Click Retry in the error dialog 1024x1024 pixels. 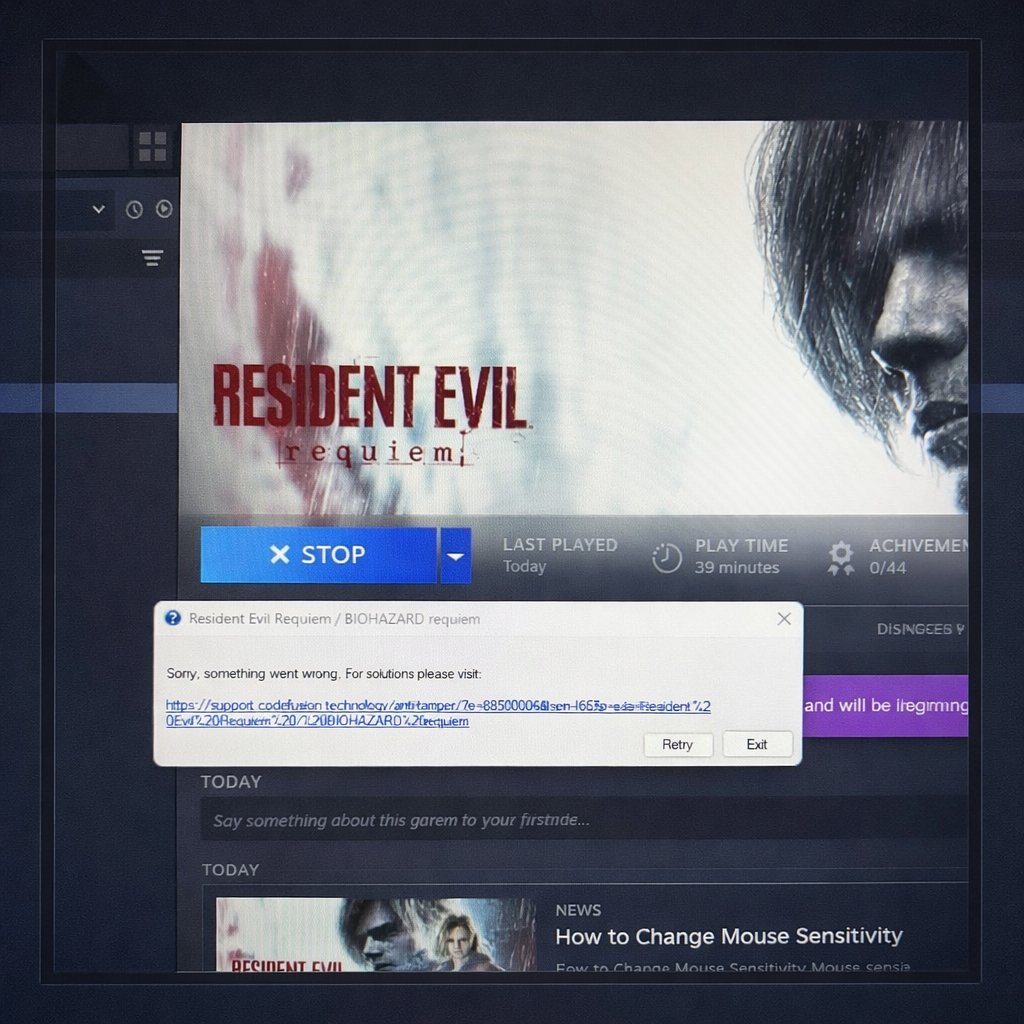(x=677, y=744)
